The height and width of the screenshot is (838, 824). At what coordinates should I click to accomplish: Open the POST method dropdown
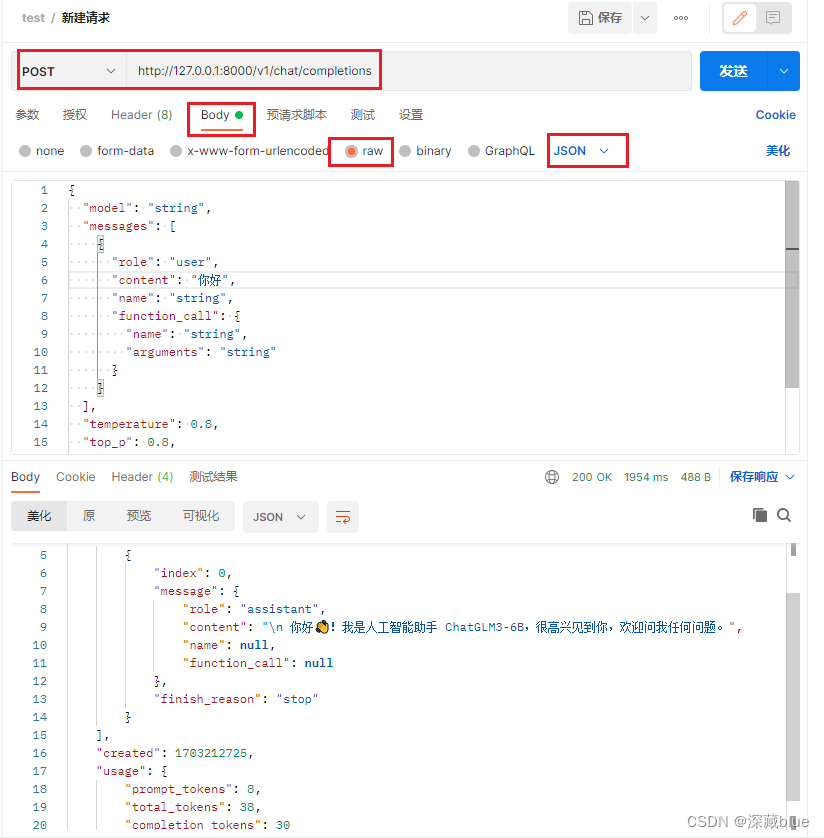coord(68,71)
